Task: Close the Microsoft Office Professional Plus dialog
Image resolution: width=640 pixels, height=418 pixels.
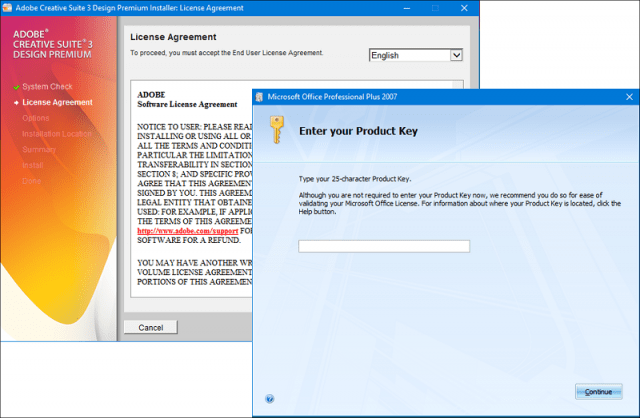Action: pyautogui.click(x=629, y=97)
